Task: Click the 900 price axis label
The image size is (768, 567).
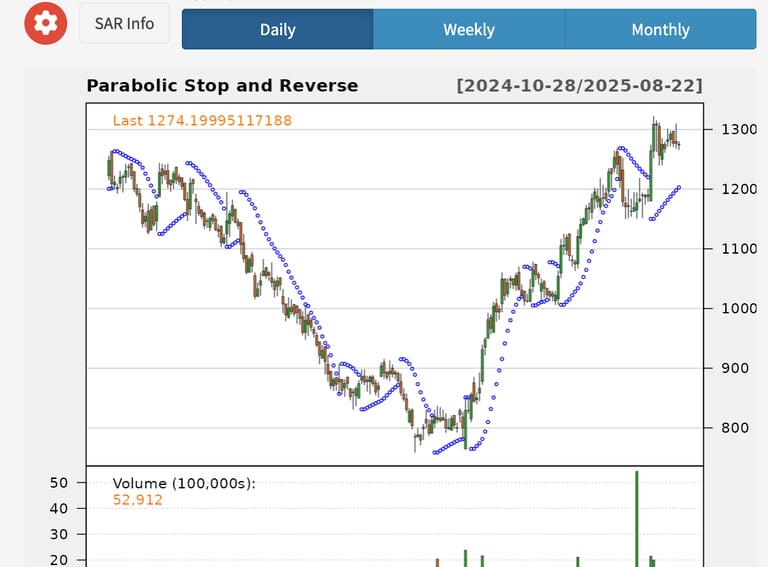Action: pyautogui.click(x=734, y=368)
